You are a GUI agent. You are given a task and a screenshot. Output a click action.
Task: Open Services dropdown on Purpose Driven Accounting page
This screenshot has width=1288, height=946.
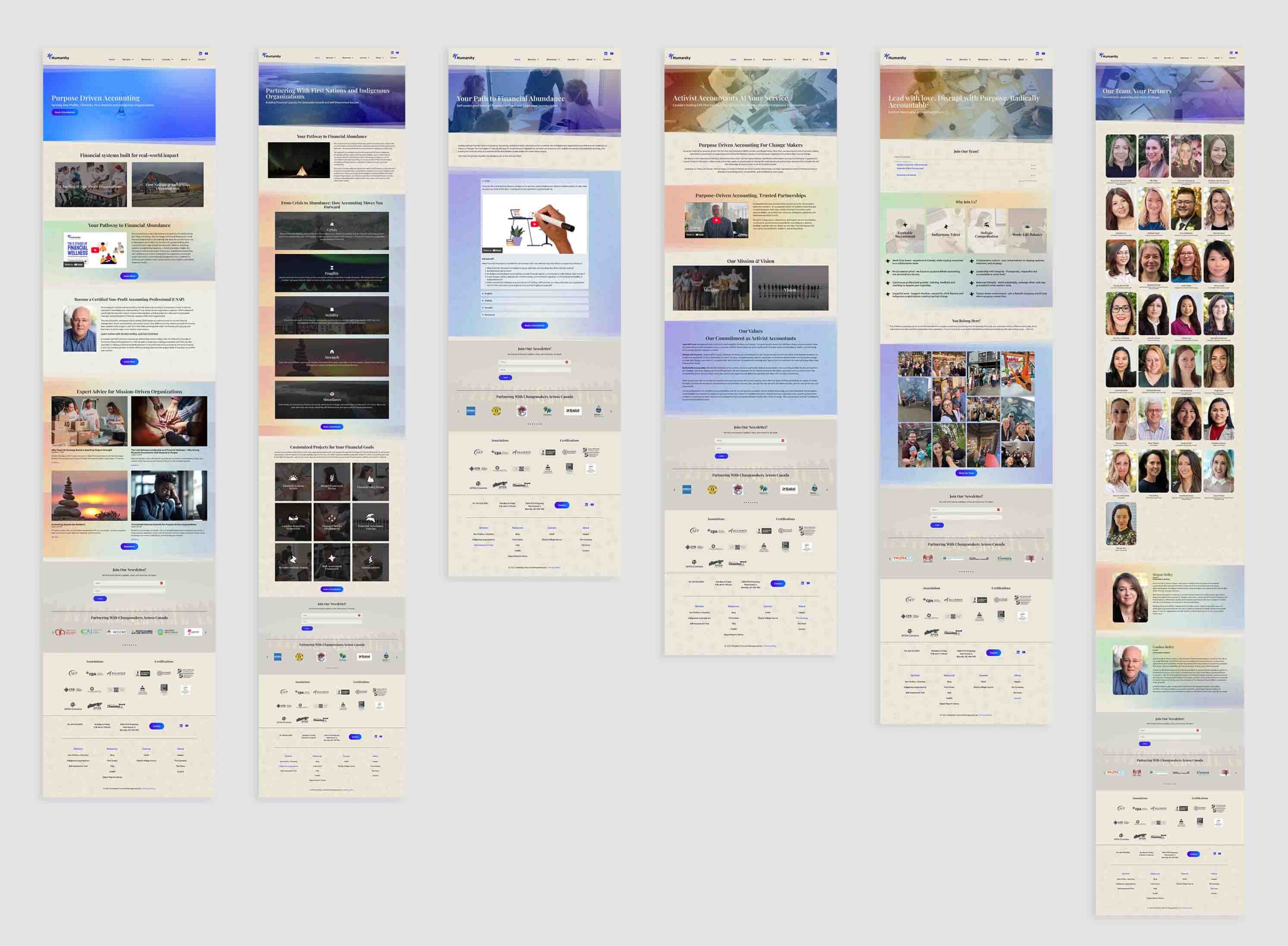[128, 59]
